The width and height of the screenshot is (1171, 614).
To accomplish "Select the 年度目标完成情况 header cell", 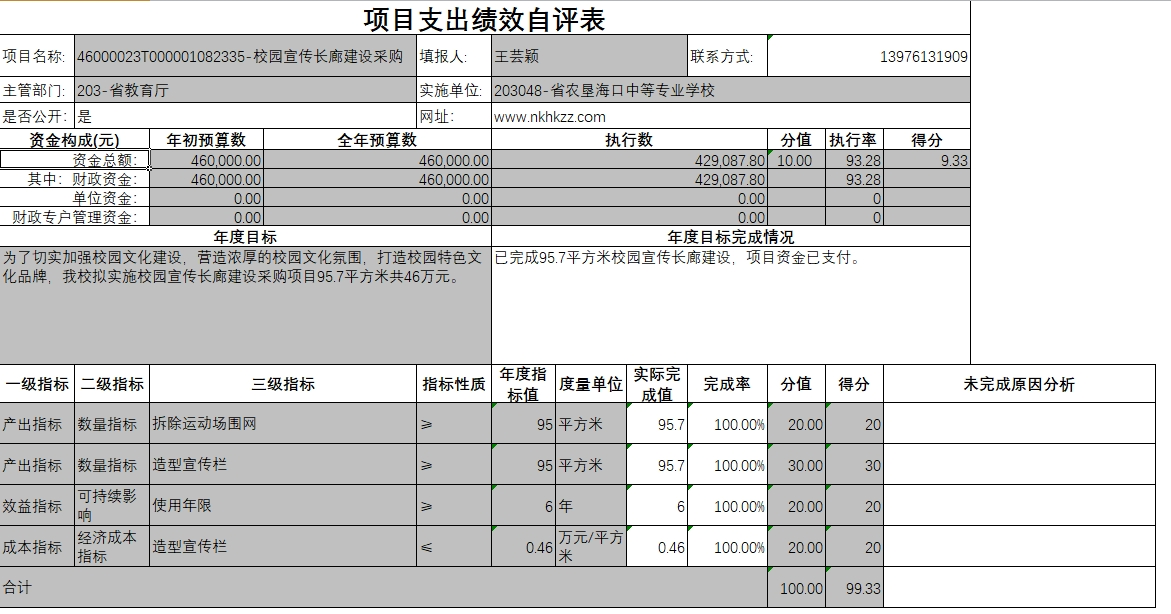I will pos(731,237).
